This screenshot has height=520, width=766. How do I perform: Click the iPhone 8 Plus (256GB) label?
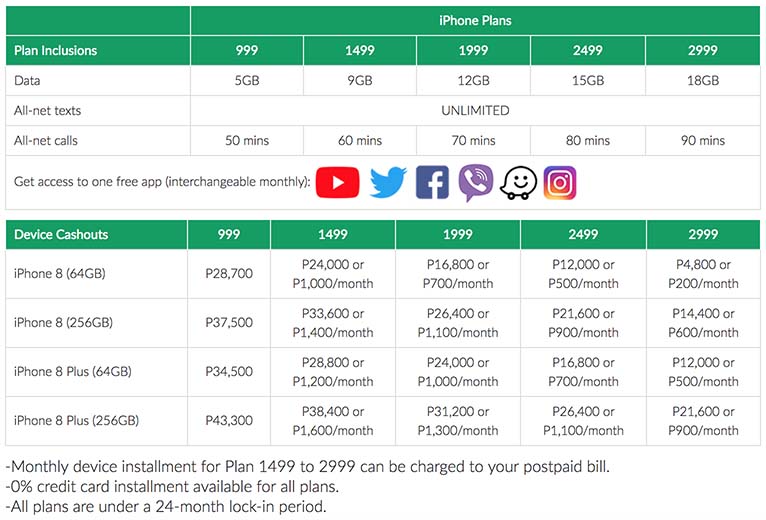click(x=76, y=421)
